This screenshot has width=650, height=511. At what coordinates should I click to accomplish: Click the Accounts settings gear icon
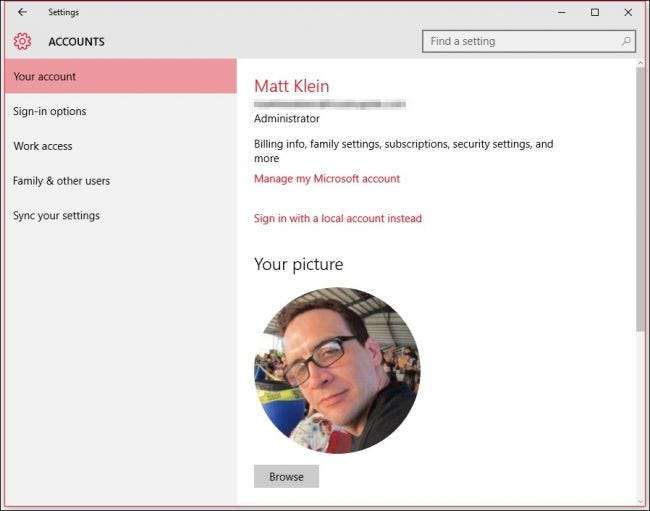[x=22, y=41]
